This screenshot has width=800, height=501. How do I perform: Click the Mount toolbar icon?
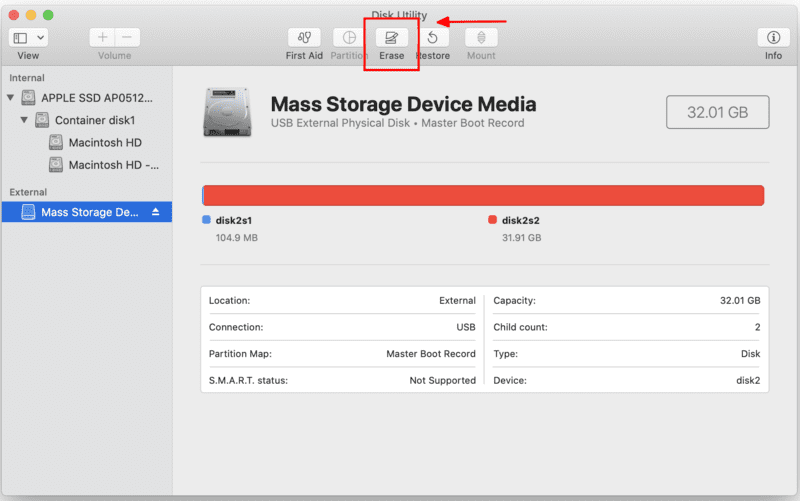481,37
